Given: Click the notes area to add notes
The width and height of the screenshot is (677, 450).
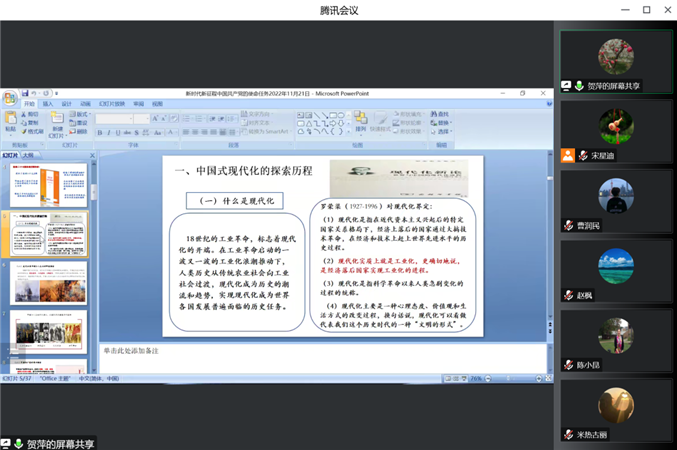Looking at the screenshot, I should coord(320,352).
